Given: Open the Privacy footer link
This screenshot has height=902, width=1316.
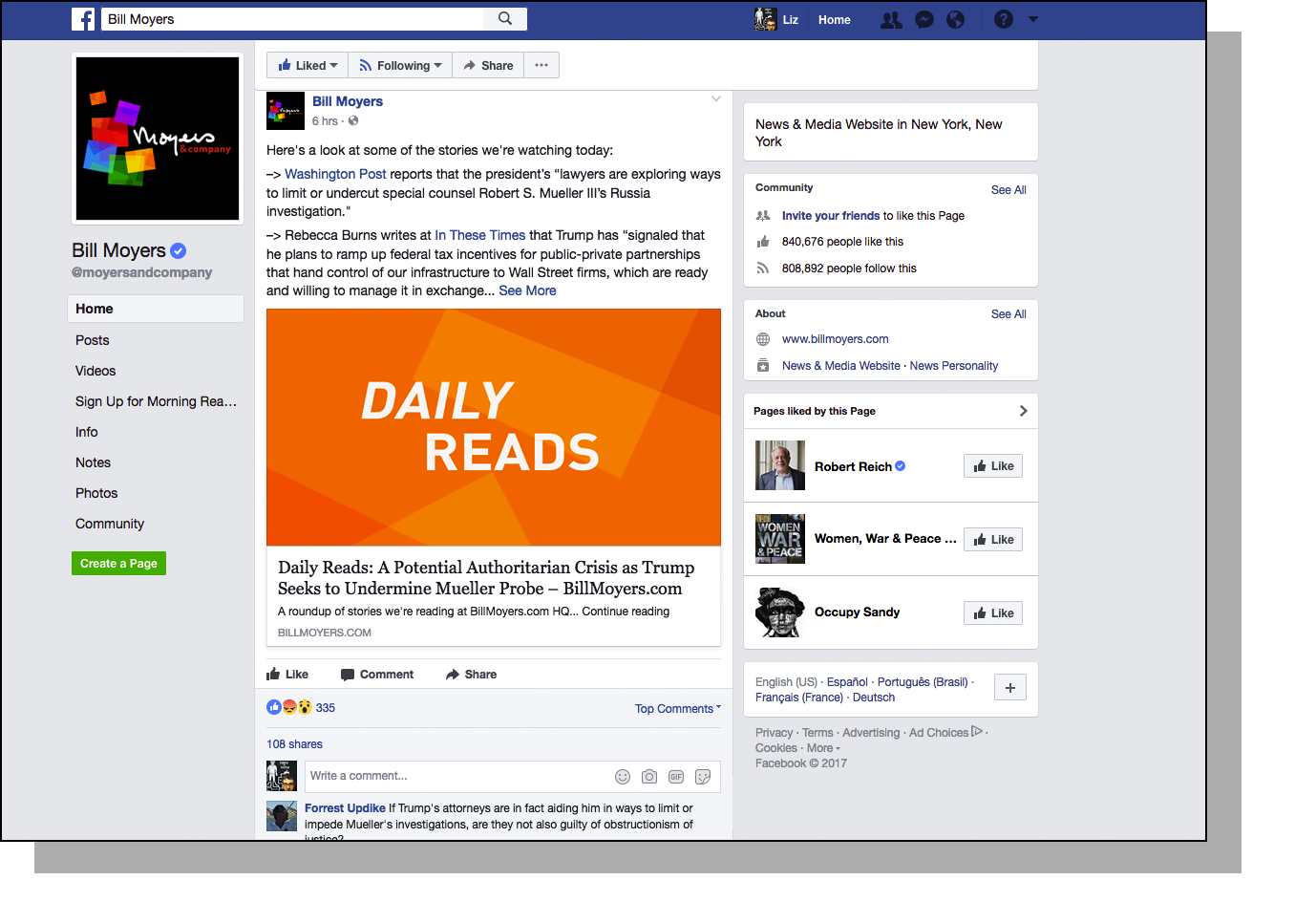Looking at the screenshot, I should pyautogui.click(x=774, y=733).
